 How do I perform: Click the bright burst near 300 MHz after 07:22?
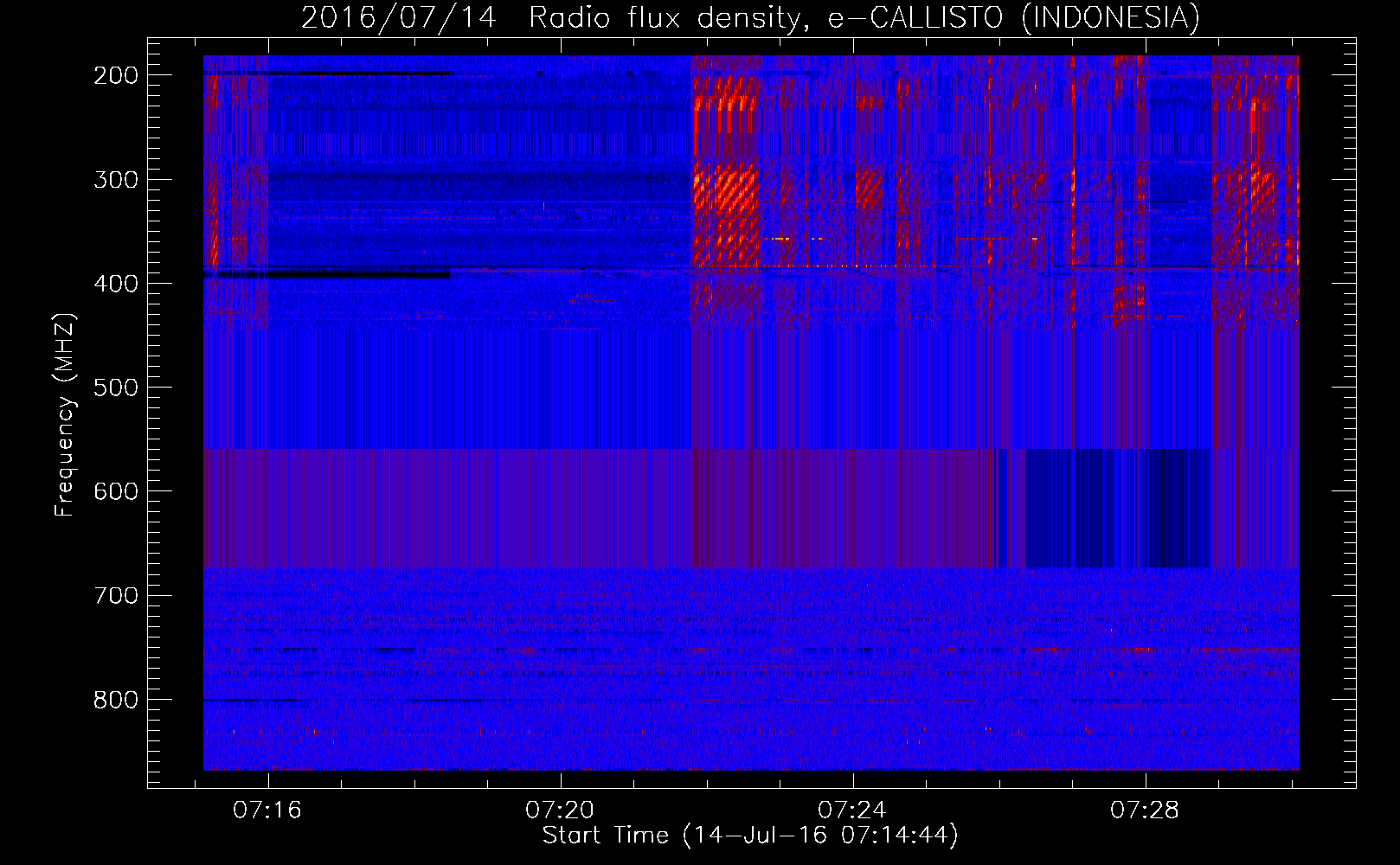pos(726,215)
